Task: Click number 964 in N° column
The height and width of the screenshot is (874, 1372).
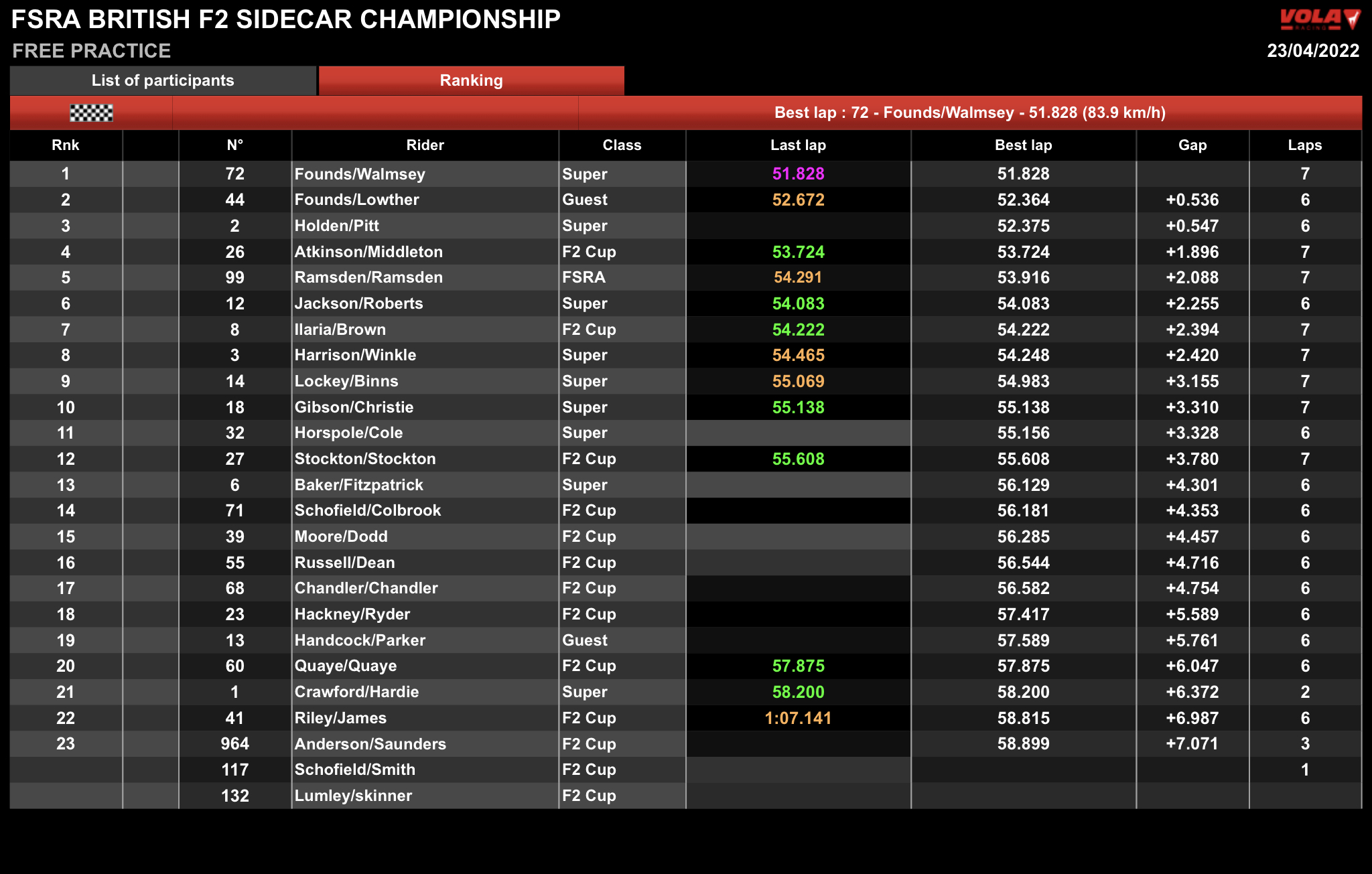Action: point(234,744)
